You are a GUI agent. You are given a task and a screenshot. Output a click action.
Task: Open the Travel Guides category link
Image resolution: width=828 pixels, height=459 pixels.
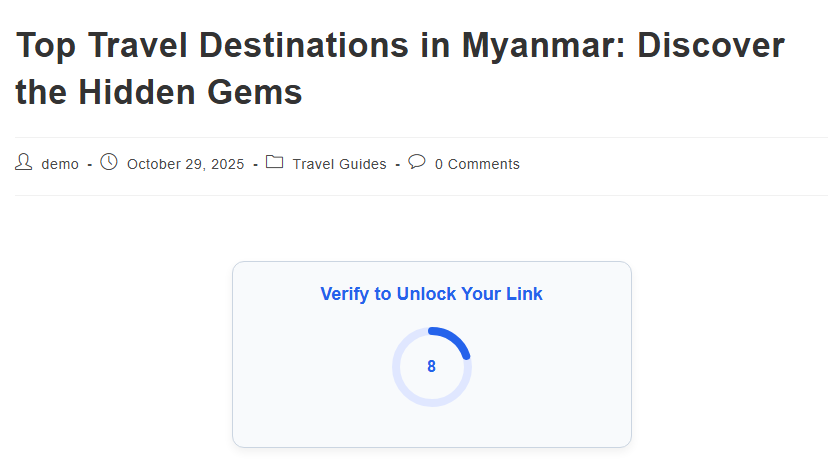339,164
